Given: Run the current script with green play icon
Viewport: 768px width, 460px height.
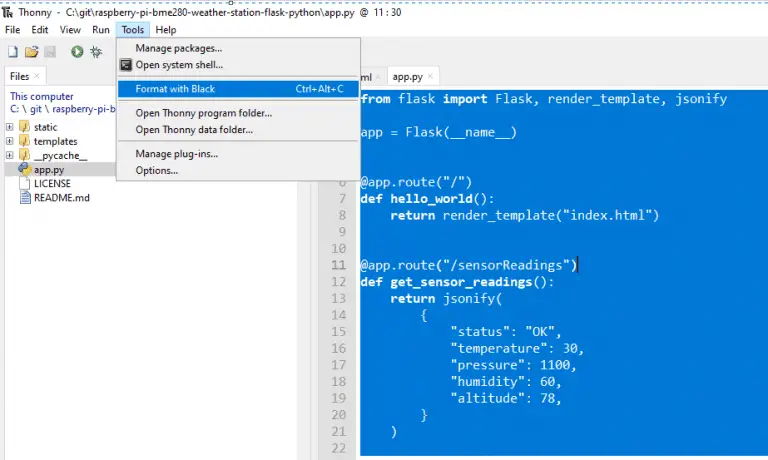Looking at the screenshot, I should (x=77, y=51).
